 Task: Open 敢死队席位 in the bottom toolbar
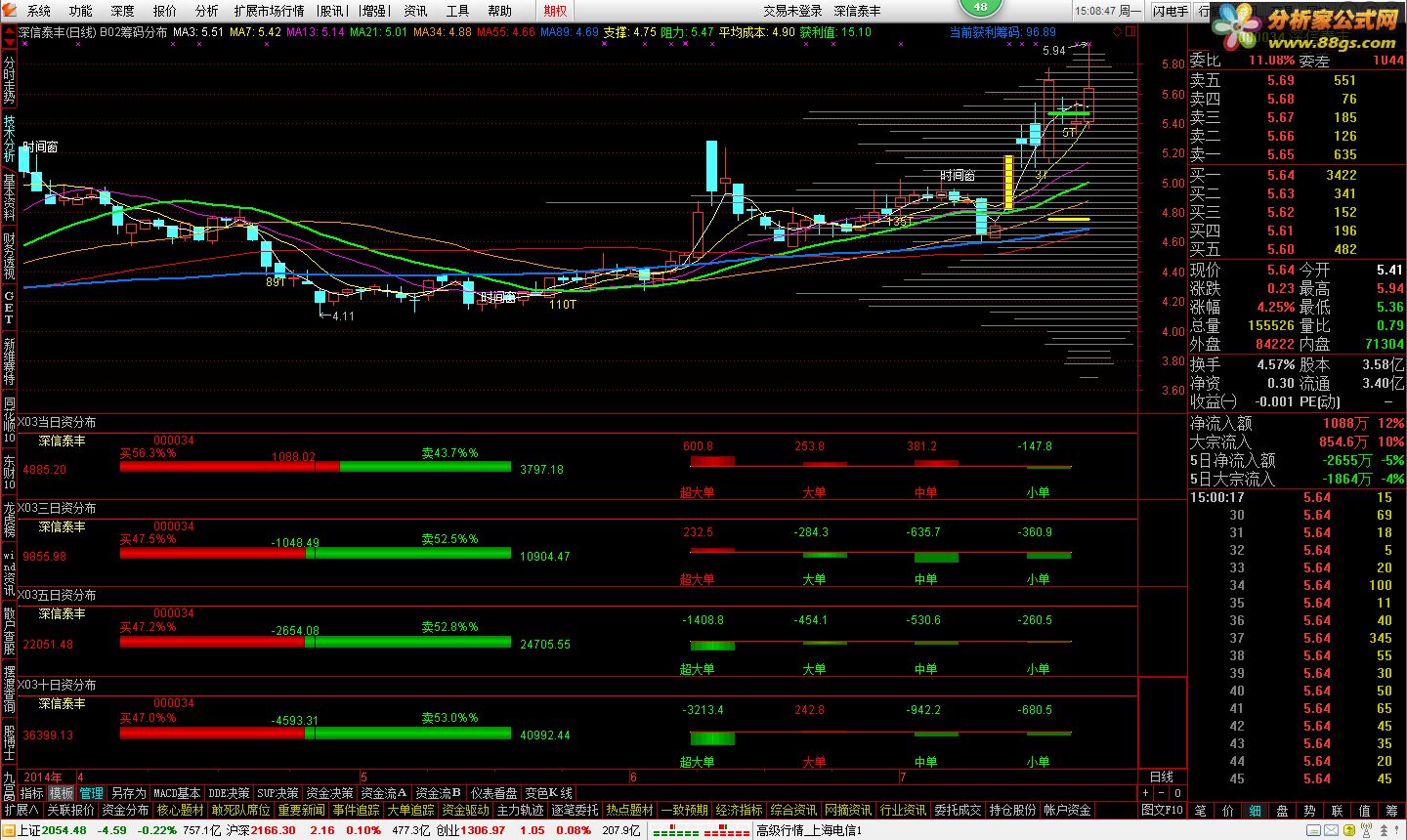click(241, 811)
